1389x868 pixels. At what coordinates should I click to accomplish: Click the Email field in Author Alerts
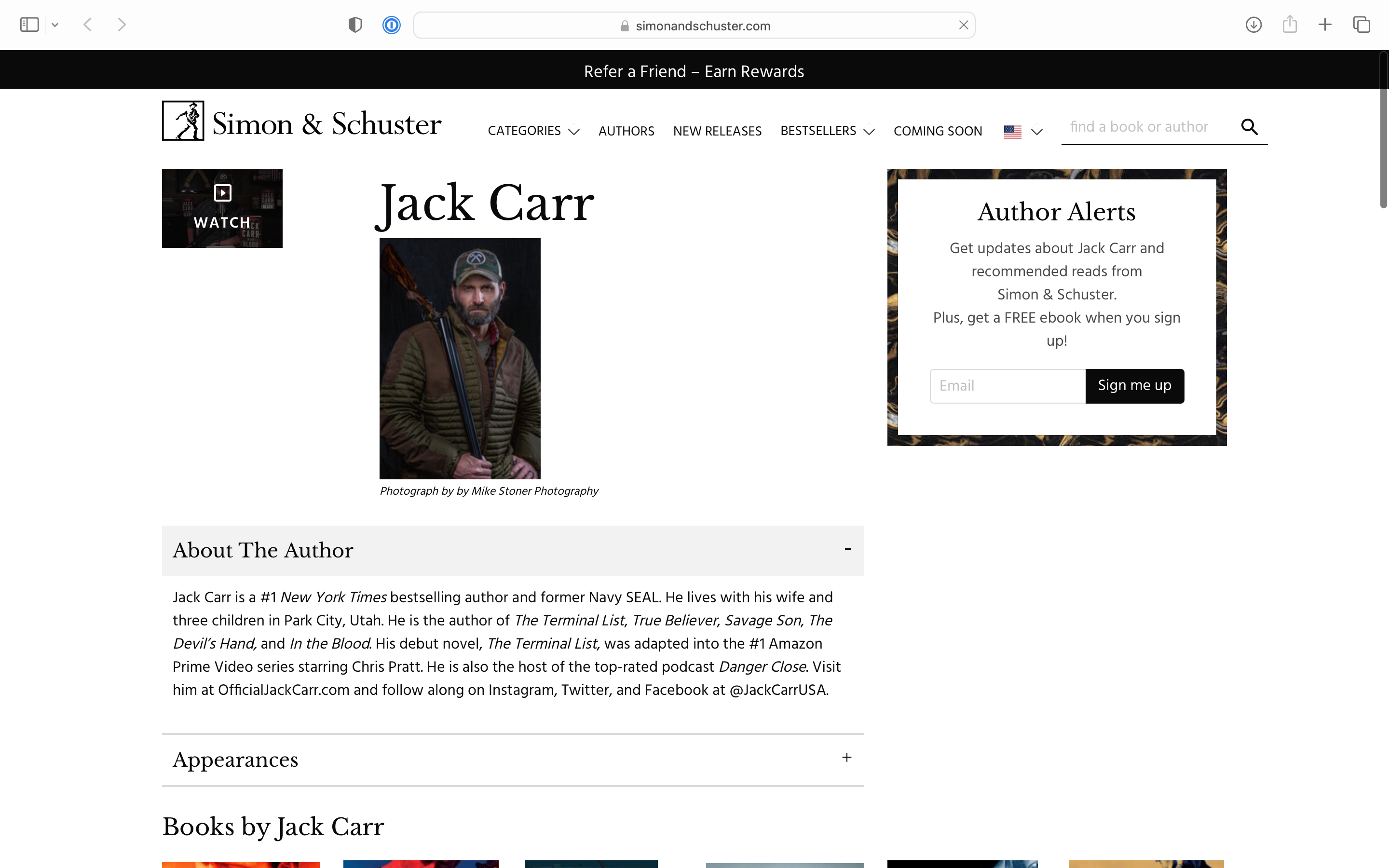[1008, 386]
